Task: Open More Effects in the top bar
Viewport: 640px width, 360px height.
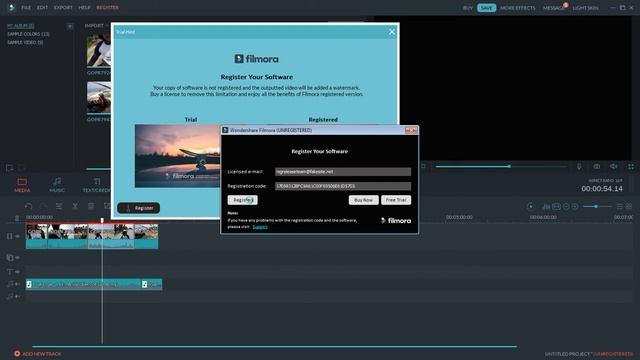Action: (x=518, y=8)
